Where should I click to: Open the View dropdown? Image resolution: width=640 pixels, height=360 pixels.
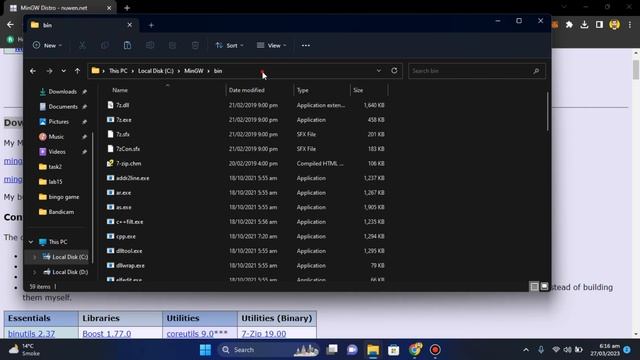(271, 45)
